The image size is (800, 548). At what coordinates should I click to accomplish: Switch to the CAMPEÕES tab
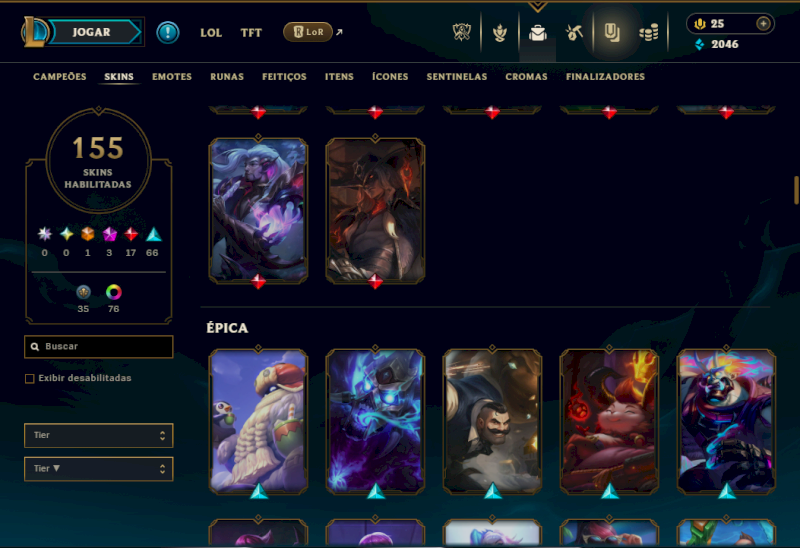pos(60,77)
